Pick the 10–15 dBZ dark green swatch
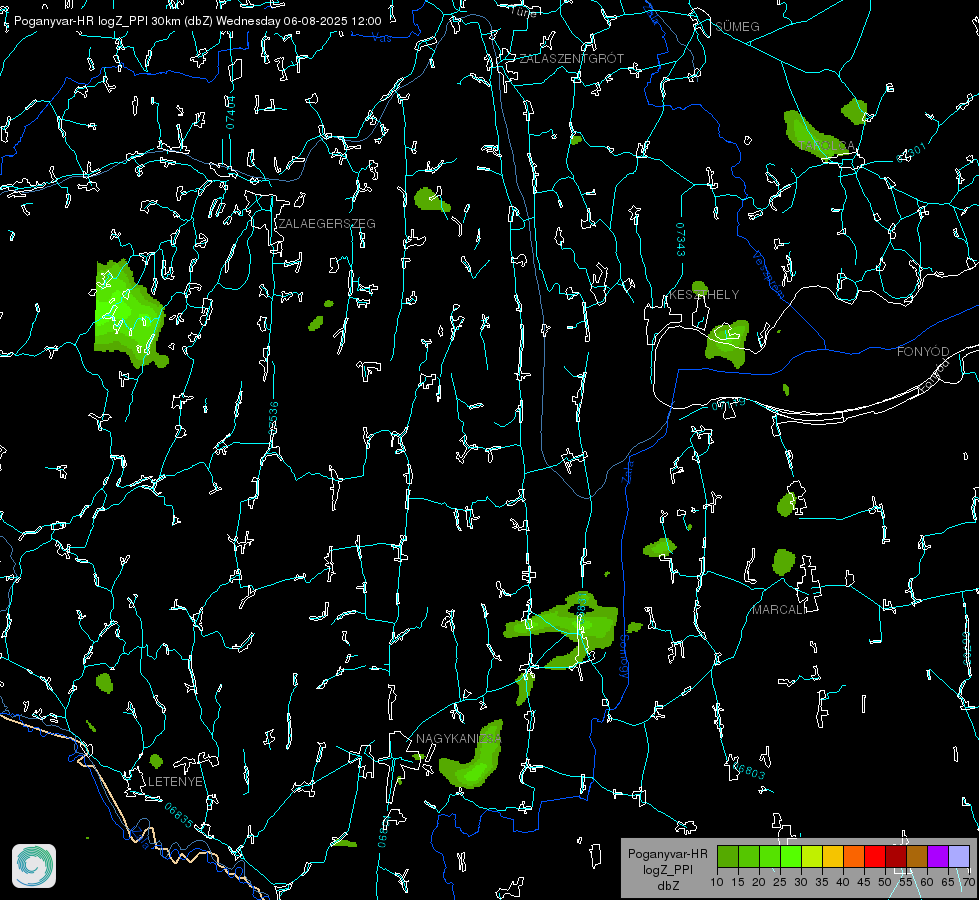This screenshot has width=979, height=900. (728, 856)
